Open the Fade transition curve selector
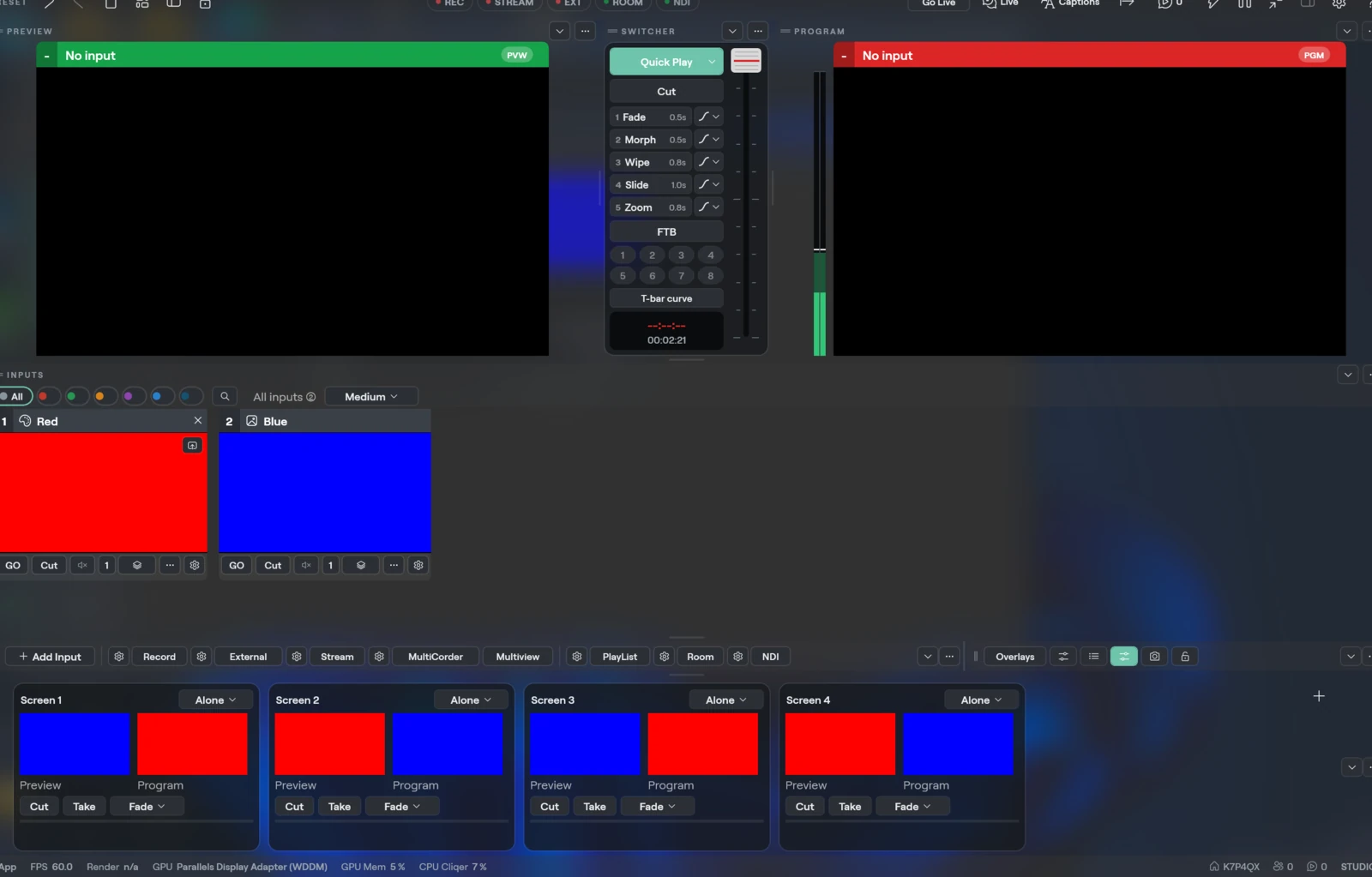Image resolution: width=1372 pixels, height=877 pixels. pos(708,117)
